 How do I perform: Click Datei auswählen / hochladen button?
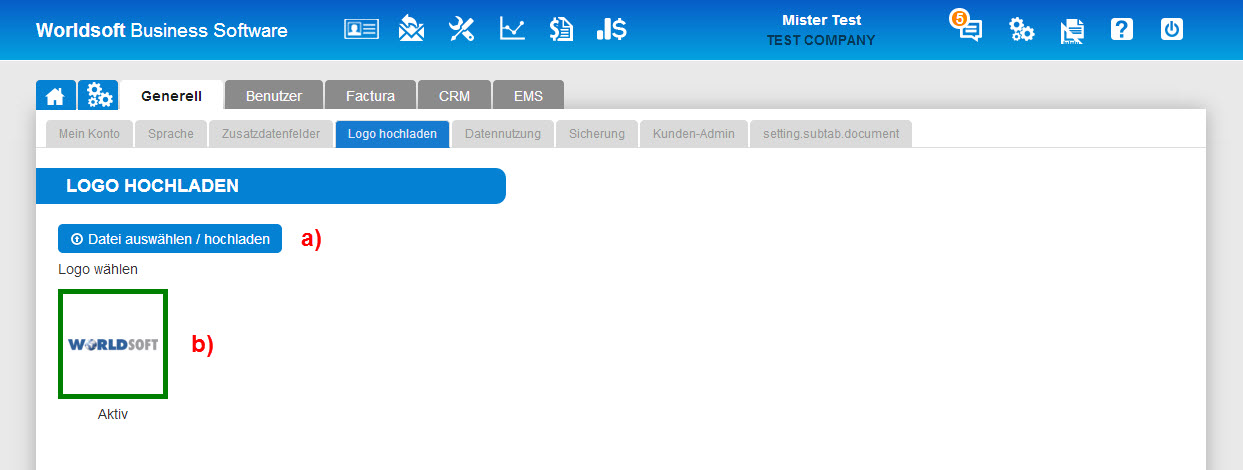(x=170, y=239)
